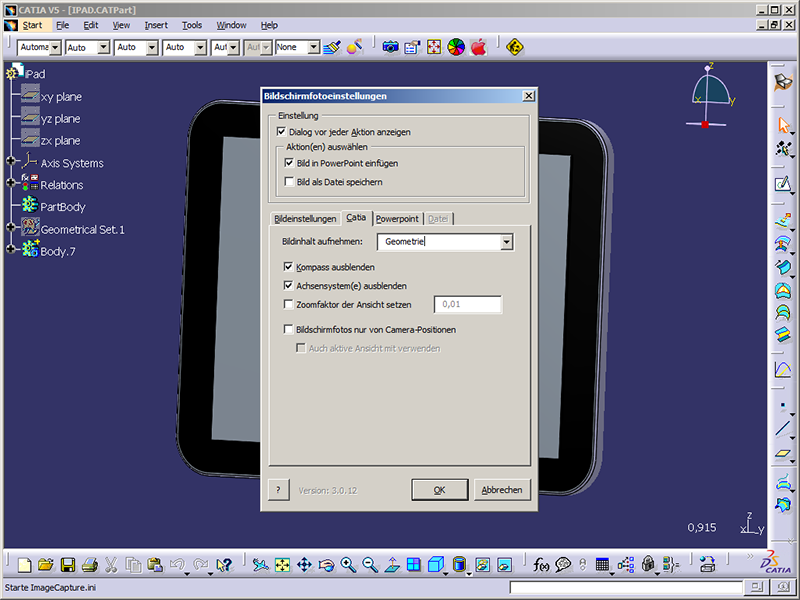Click the Line tool in right toolbar
This screenshot has height=600, width=800.
click(783, 428)
